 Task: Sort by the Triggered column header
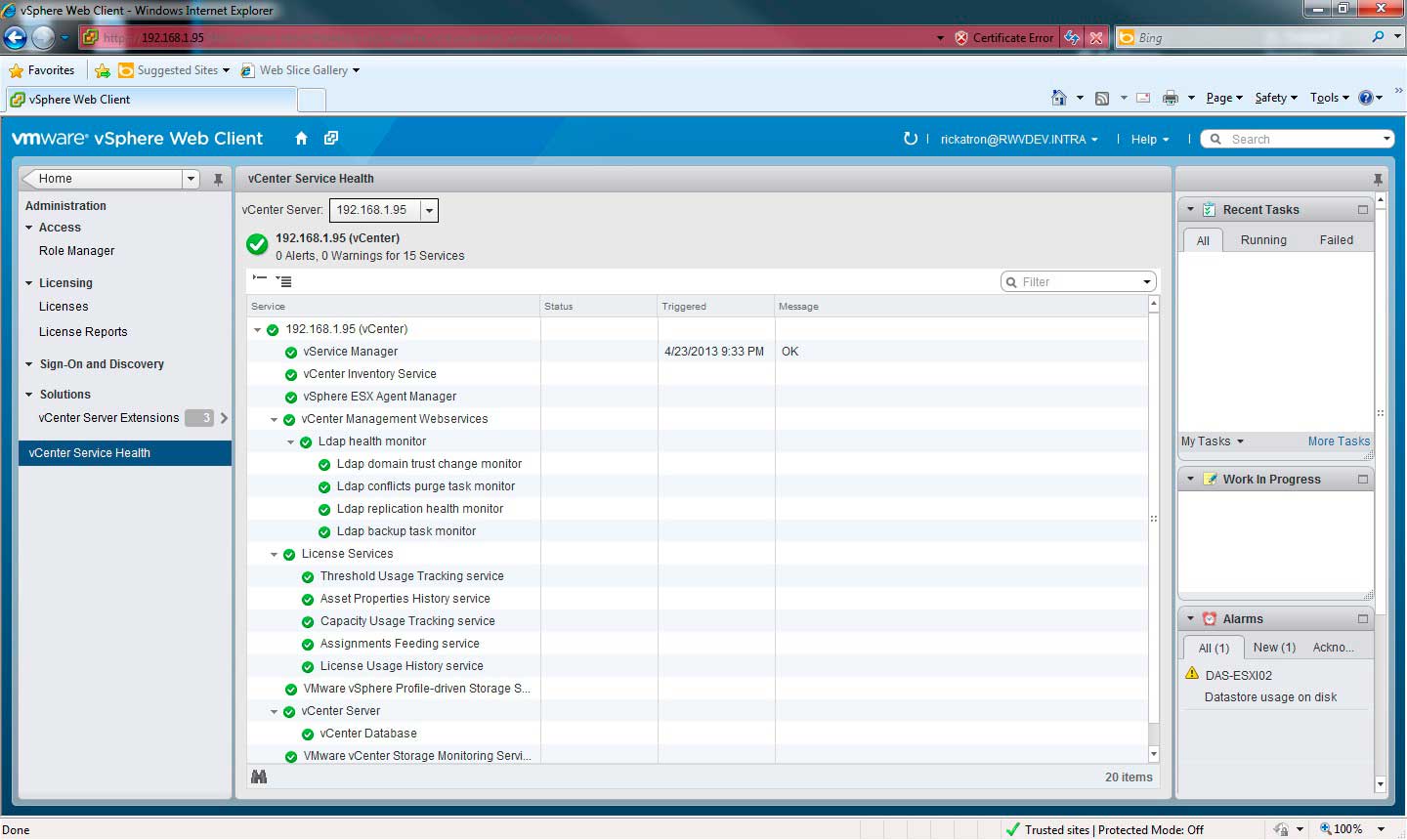point(716,307)
